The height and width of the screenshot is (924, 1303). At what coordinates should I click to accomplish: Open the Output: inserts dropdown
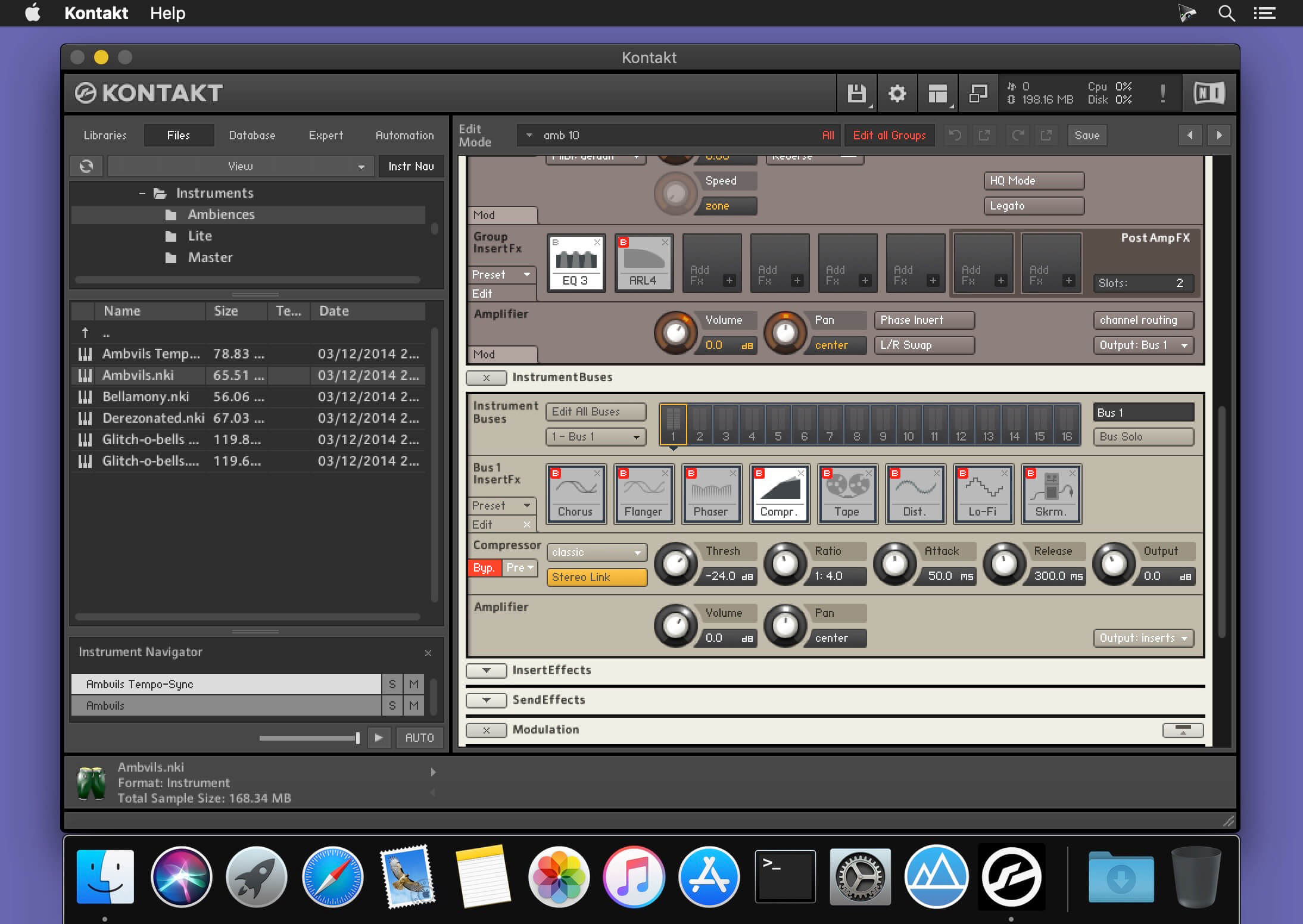coord(1143,638)
